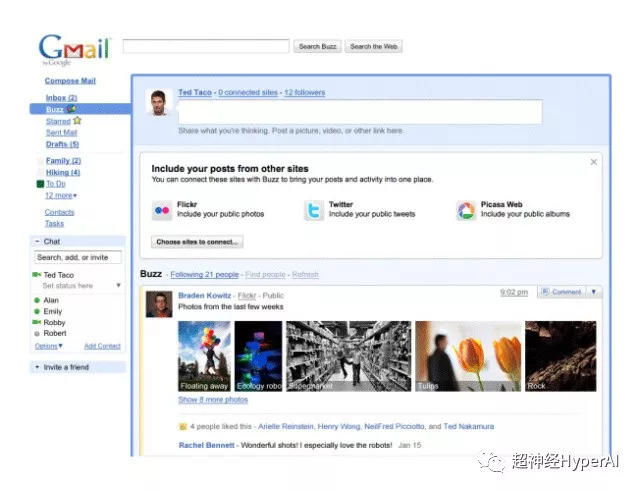Click the Refresh link
This screenshot has height=491, width=640.
point(305,275)
